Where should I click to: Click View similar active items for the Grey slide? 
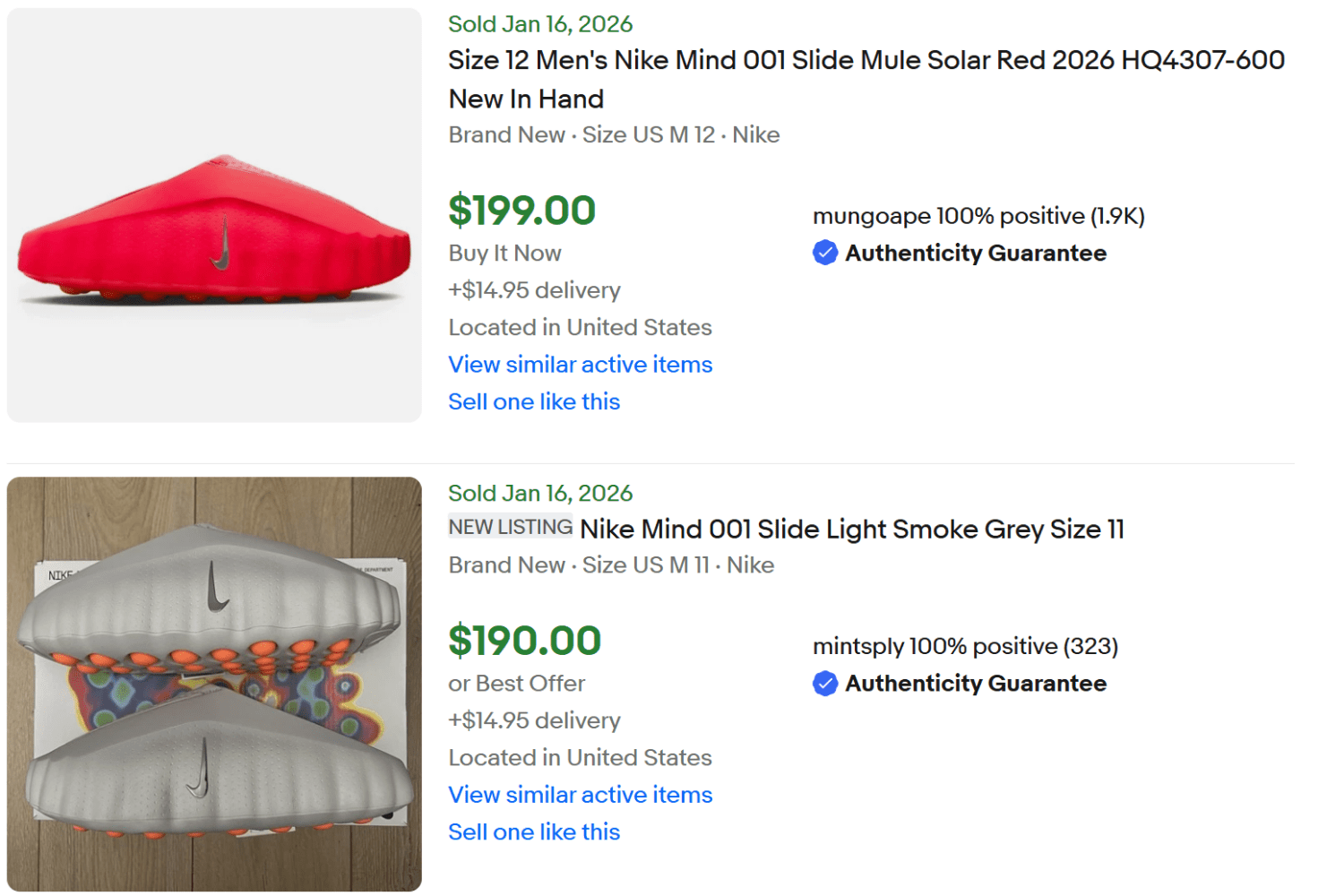[580, 795]
